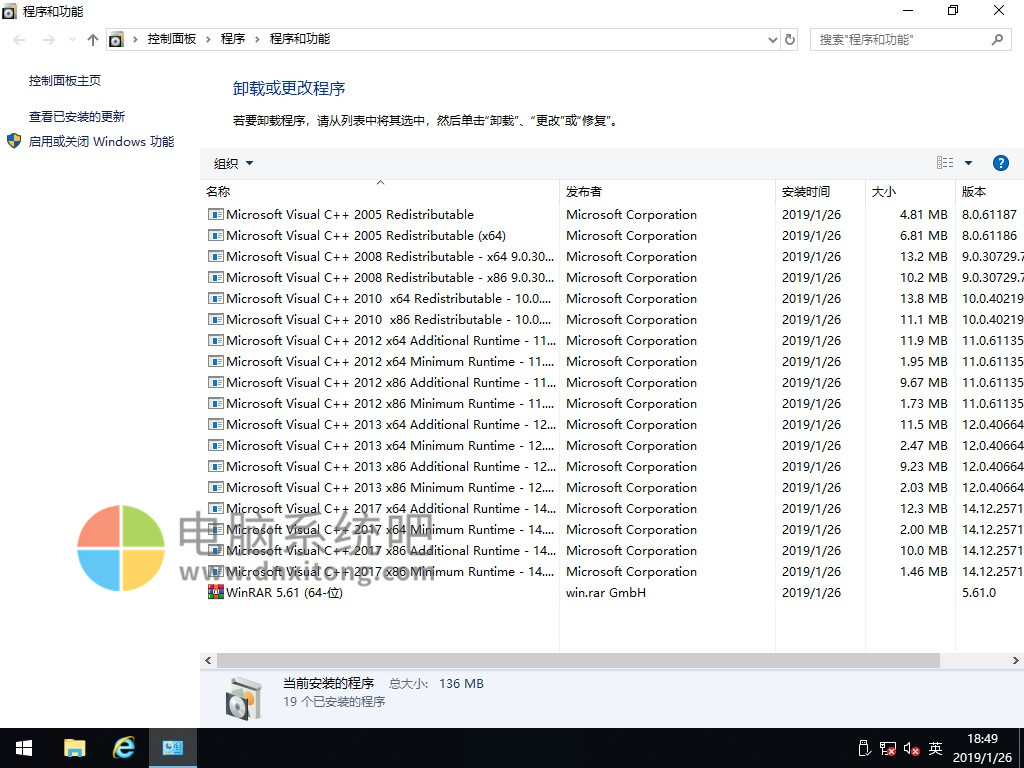Sort by the 发布者 column header
The width and height of the screenshot is (1024, 768).
coord(667,191)
